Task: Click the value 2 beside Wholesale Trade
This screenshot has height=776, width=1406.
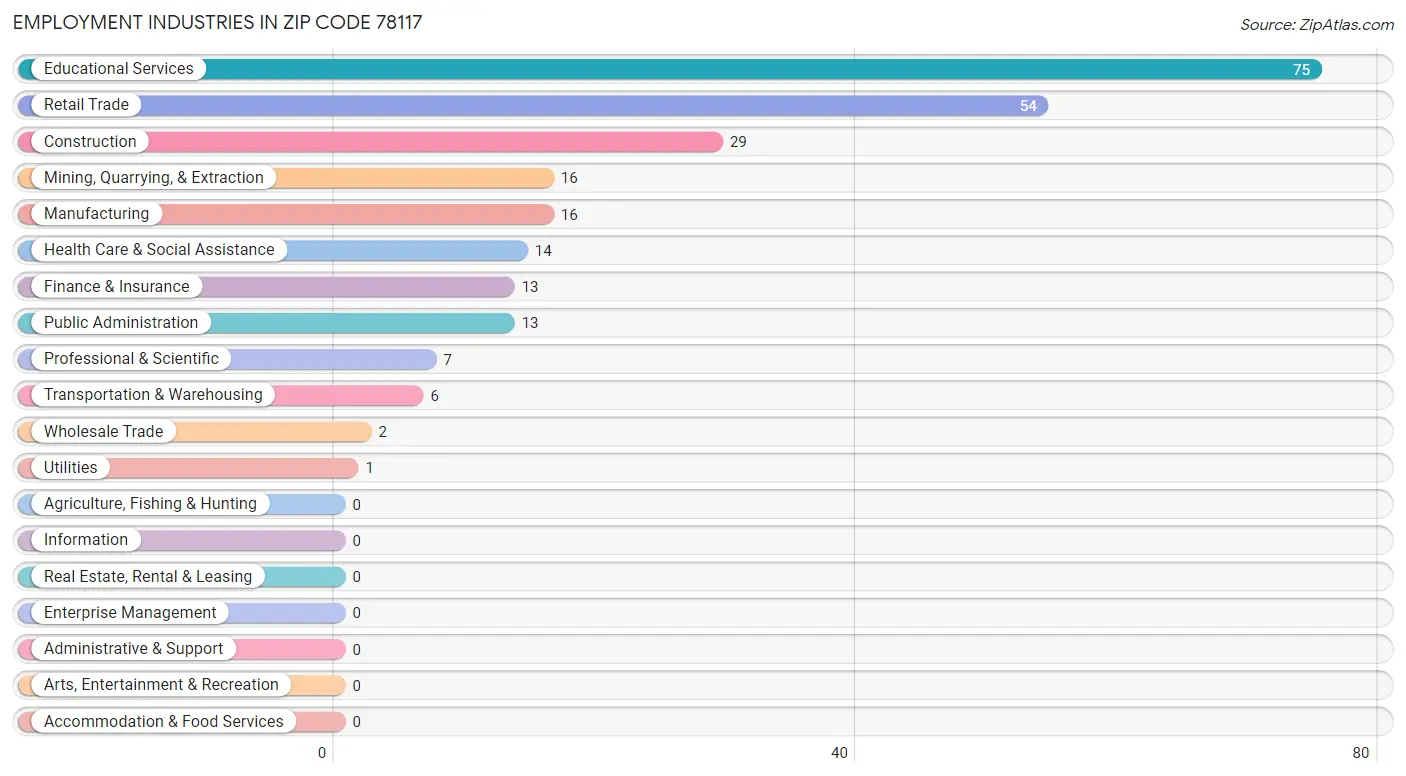Action: pyautogui.click(x=383, y=432)
